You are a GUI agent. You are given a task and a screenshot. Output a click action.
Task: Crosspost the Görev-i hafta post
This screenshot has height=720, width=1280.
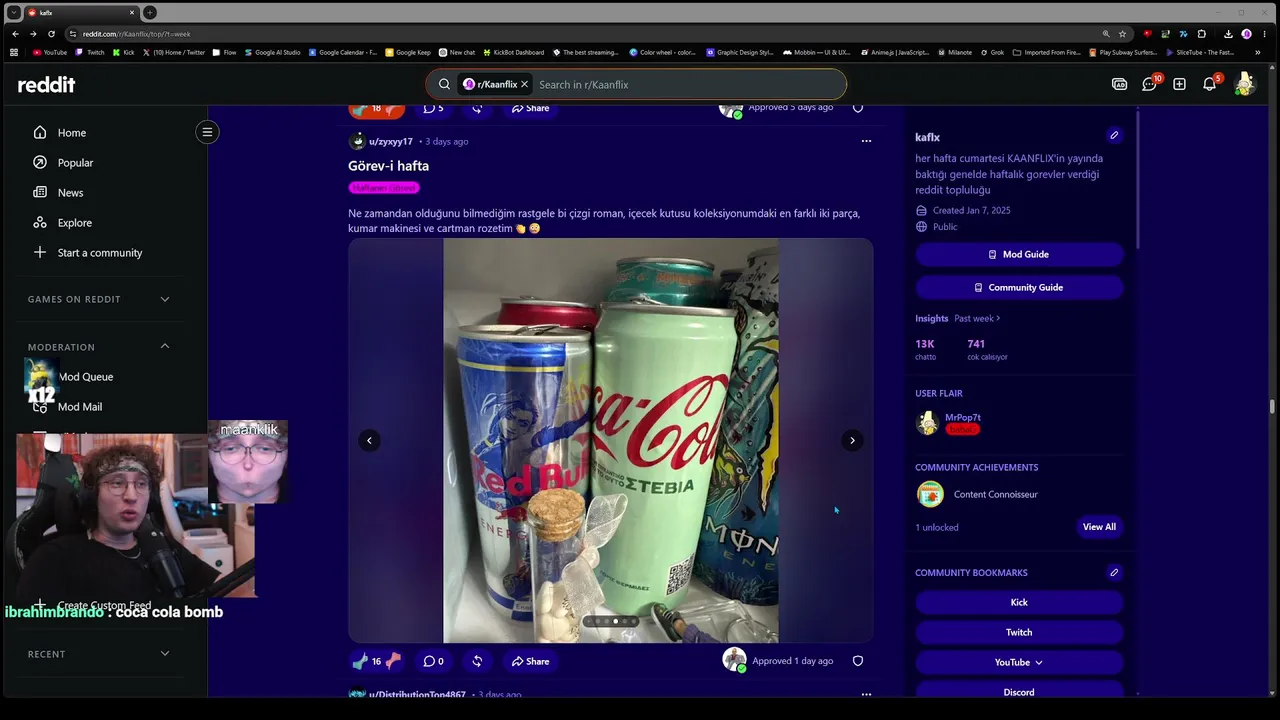[x=477, y=661]
